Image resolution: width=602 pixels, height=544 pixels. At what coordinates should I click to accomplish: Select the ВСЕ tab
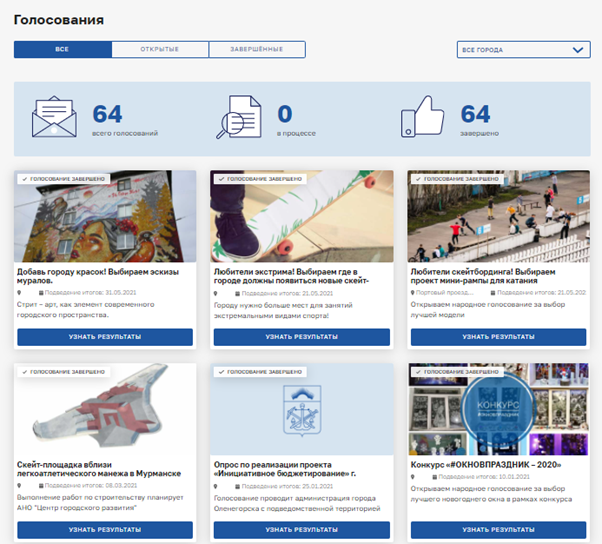coord(63,50)
